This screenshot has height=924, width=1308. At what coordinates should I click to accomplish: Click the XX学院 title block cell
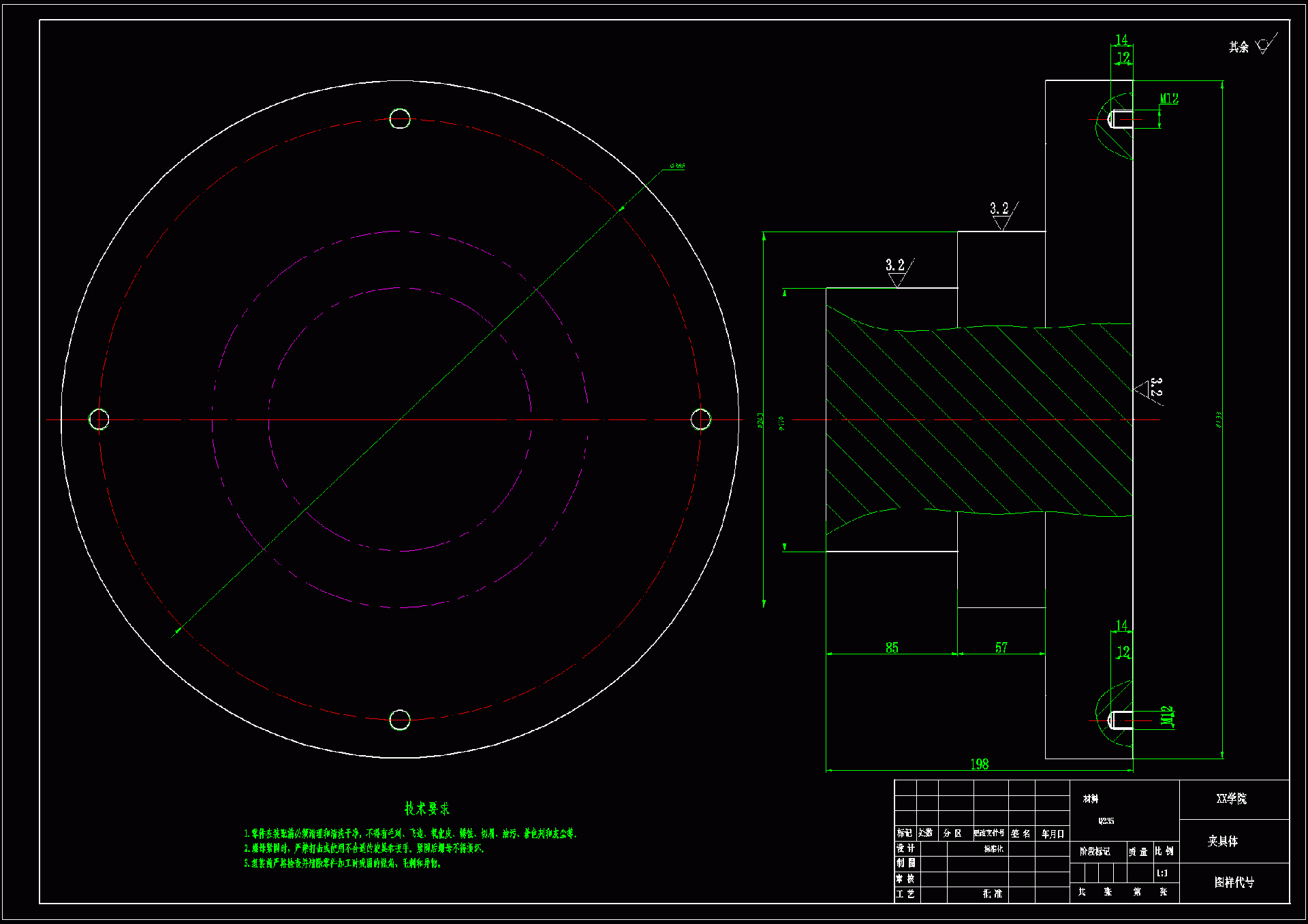1232,799
